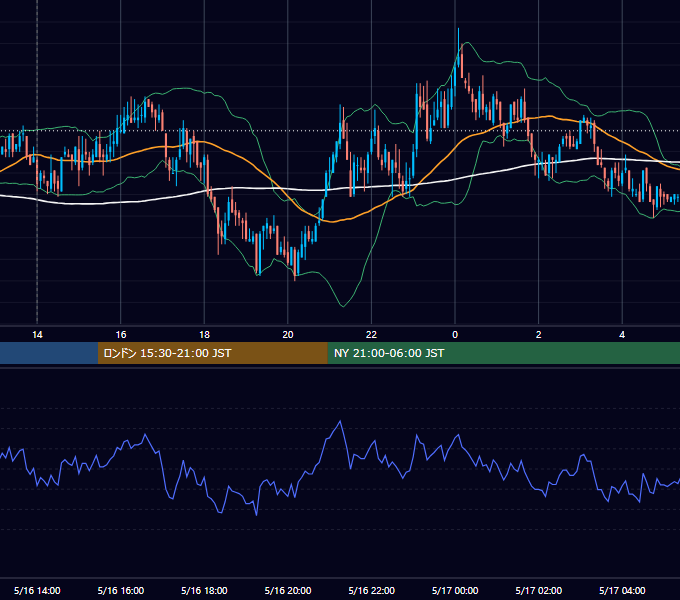Click the 5/17 00:00 date label

tap(455, 590)
